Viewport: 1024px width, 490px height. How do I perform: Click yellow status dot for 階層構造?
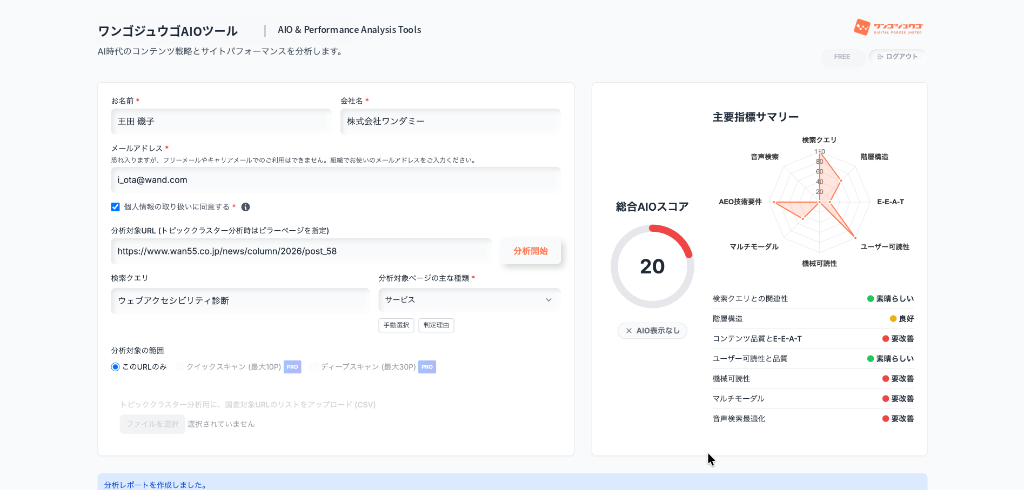(x=893, y=319)
